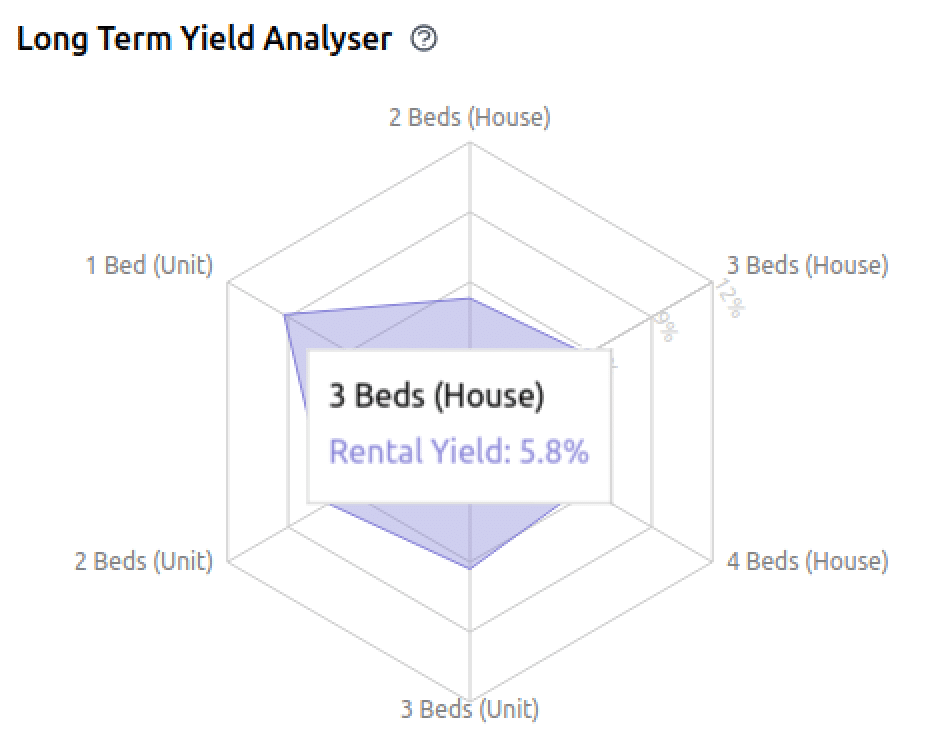Image resolution: width=928 pixels, height=735 pixels.
Task: Click the 12% scale tick label
Action: point(731,299)
